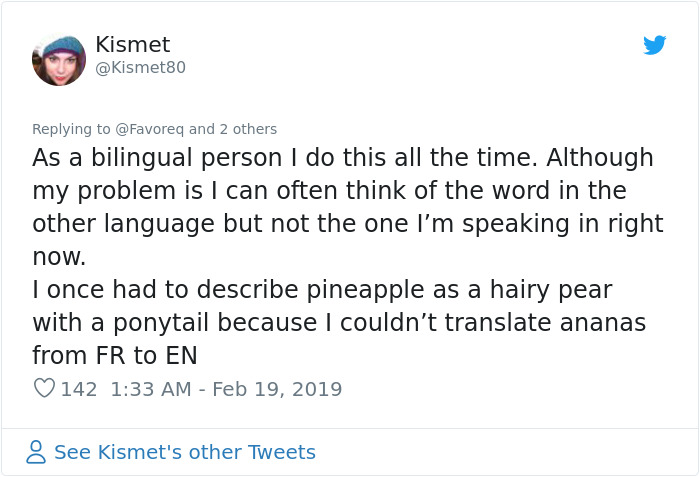Click the line "I once had to describe pineapple"
Screen dimensions: 700x477
(x=322, y=290)
